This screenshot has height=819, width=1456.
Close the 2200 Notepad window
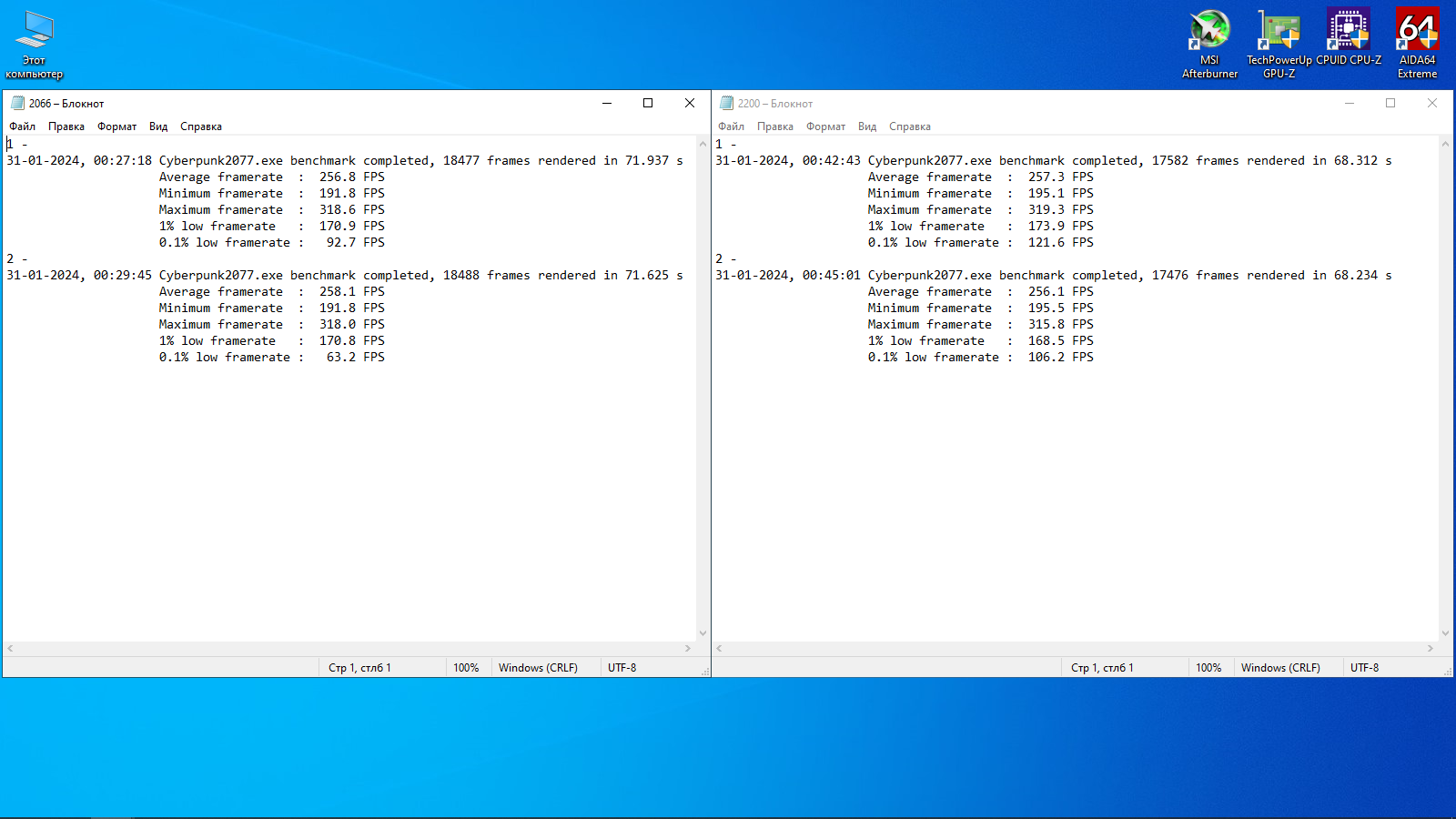[x=1432, y=103]
